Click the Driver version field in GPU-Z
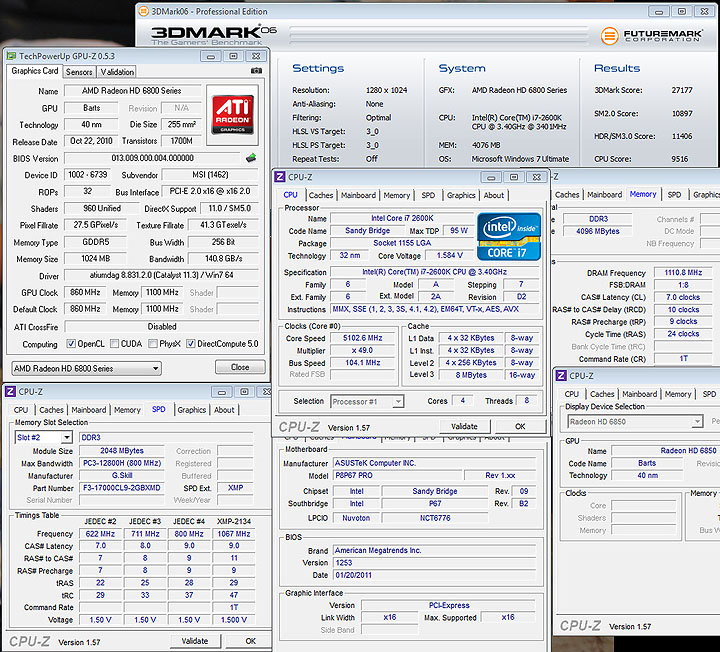This screenshot has width=720, height=652. coord(161,275)
